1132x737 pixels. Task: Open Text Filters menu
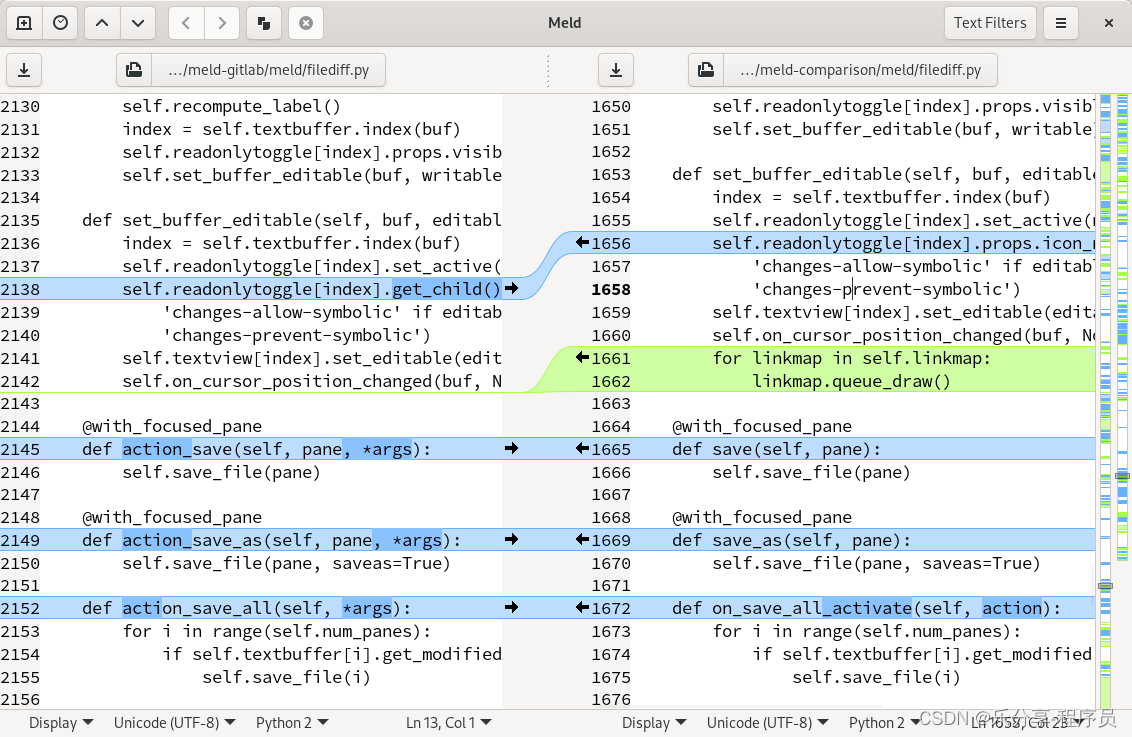tap(990, 23)
